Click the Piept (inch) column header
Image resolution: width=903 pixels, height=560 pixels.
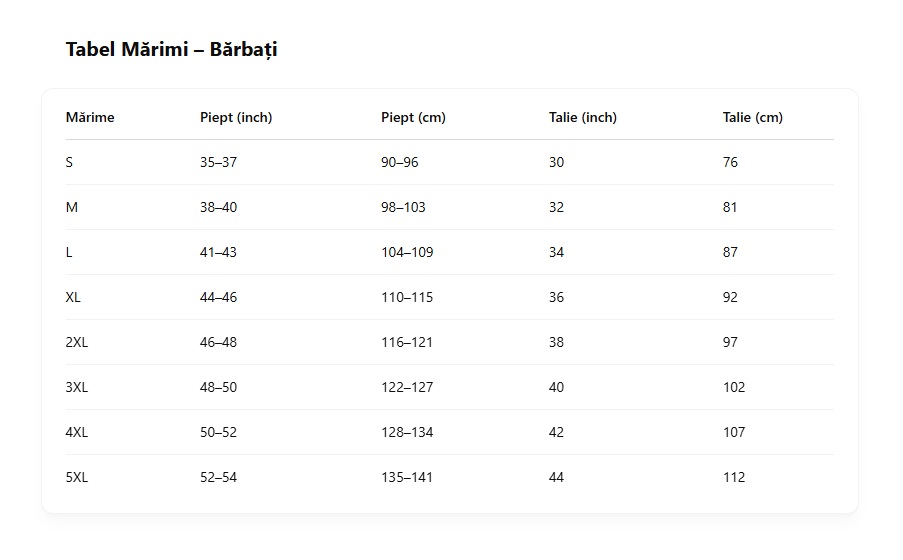point(236,118)
